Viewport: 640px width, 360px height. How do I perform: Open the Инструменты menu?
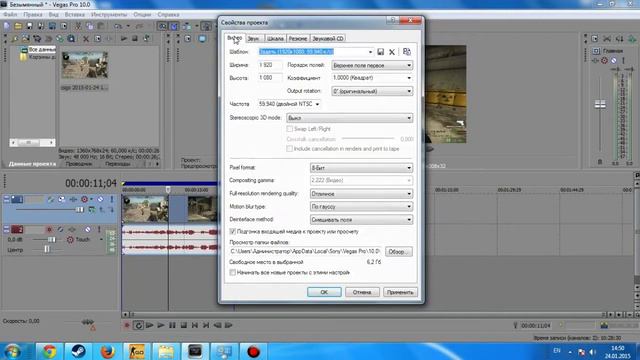(x=109, y=15)
